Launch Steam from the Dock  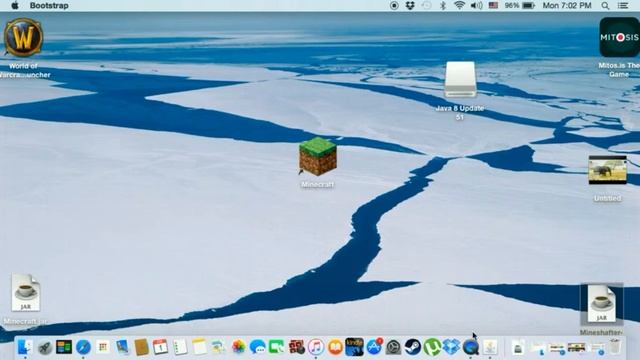413,347
